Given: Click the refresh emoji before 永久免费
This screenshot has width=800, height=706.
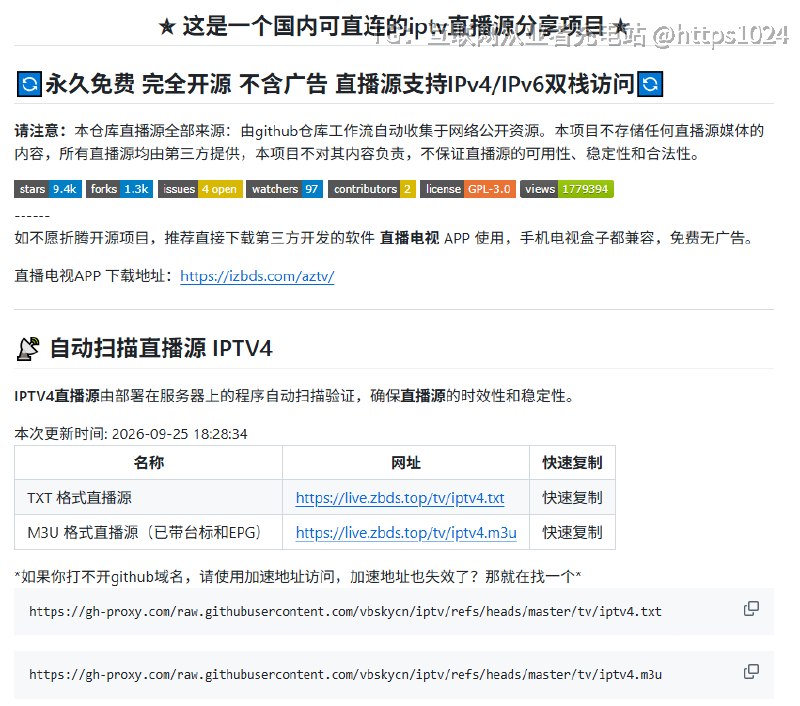Looking at the screenshot, I should point(30,84).
